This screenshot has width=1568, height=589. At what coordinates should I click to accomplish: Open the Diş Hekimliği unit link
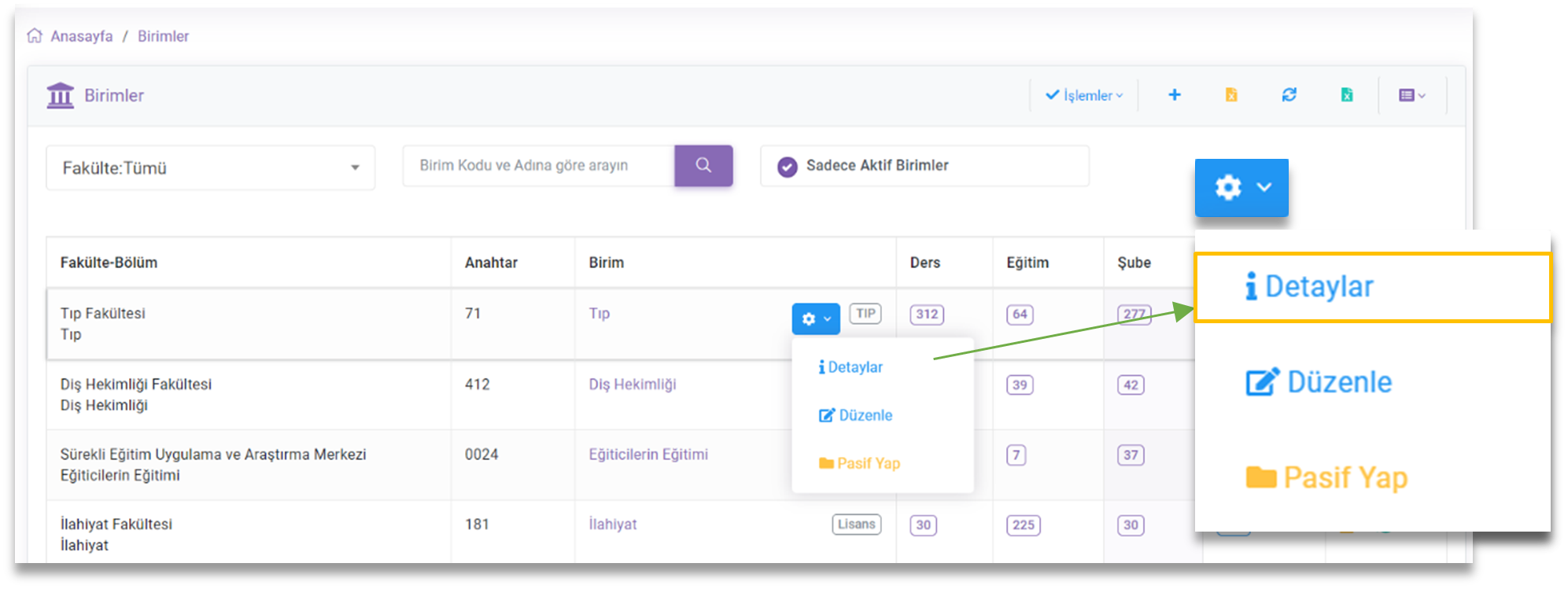point(632,385)
